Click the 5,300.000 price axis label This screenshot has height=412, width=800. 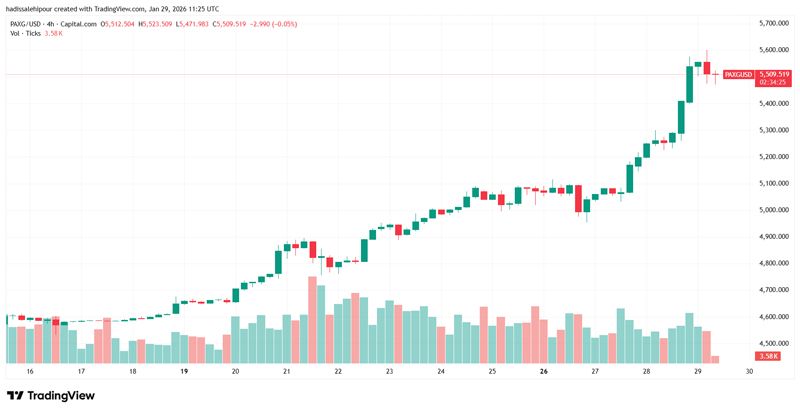pyautogui.click(x=774, y=130)
